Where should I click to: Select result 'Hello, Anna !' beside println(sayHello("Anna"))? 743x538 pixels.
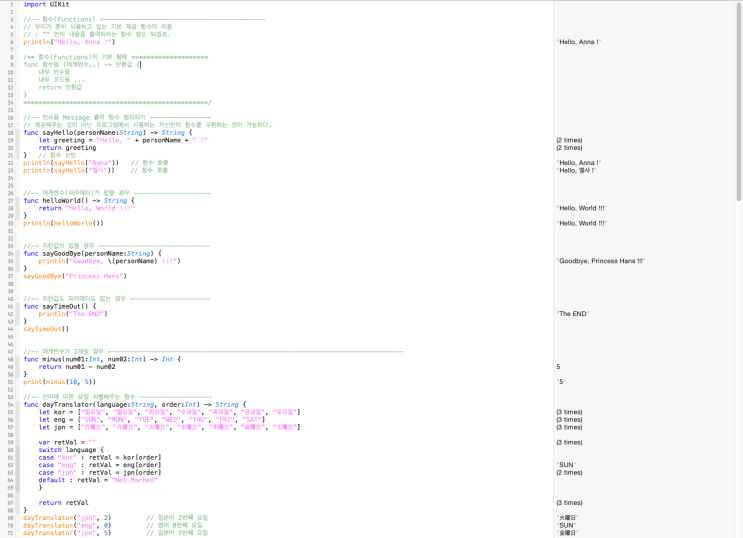[579, 163]
